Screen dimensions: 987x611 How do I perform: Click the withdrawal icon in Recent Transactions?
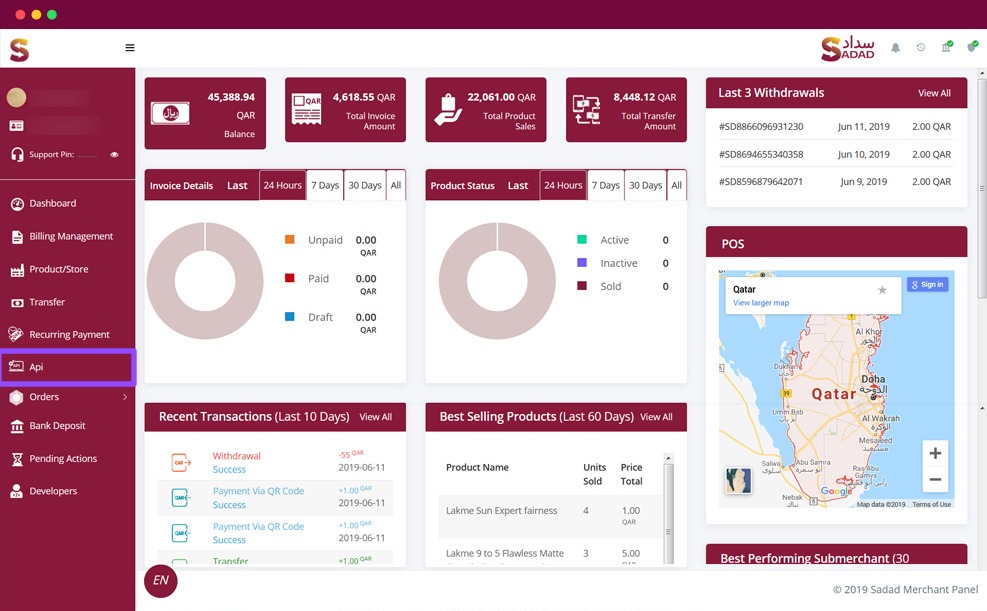coord(182,463)
